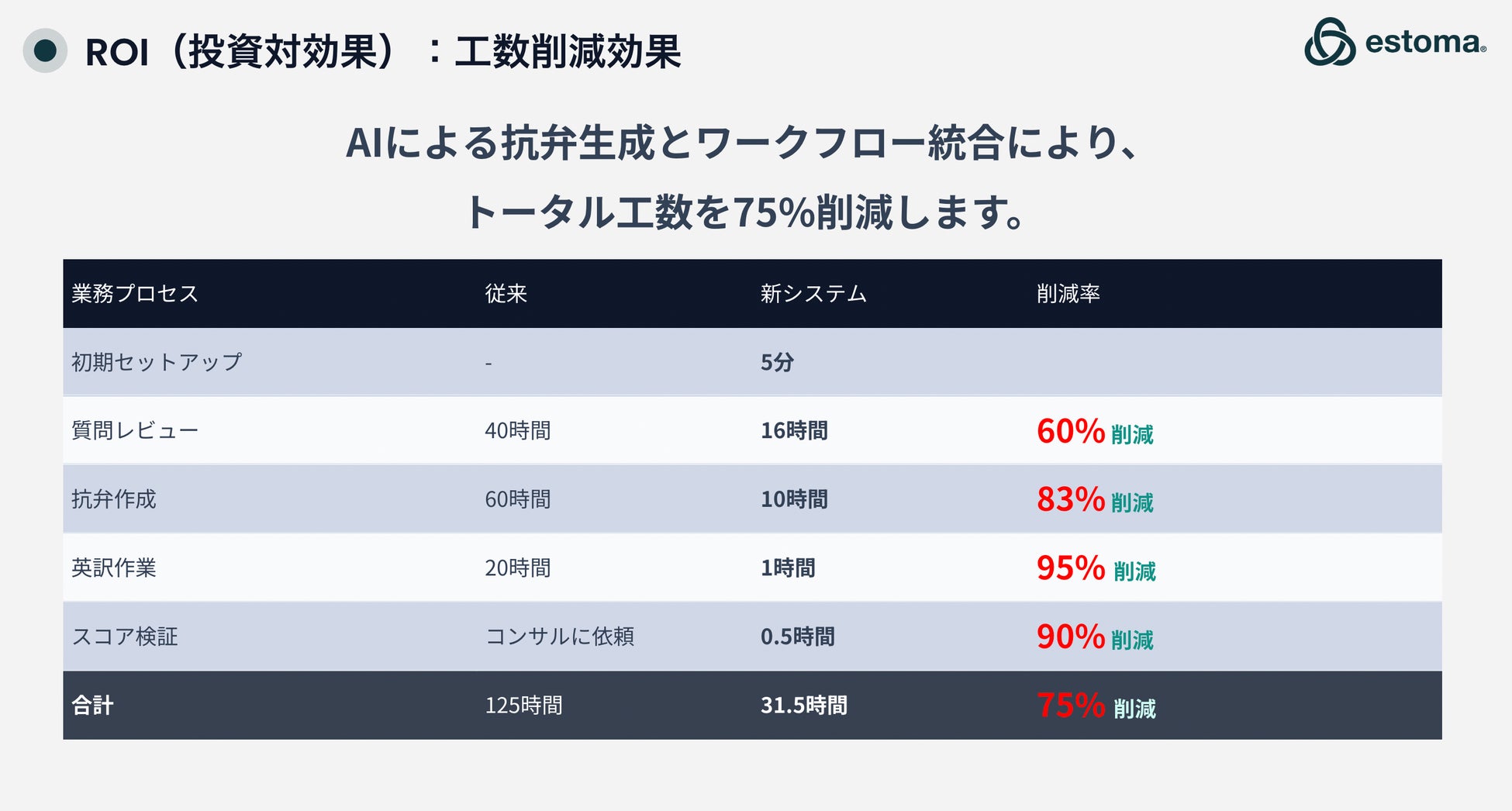Image resolution: width=1512 pixels, height=811 pixels.
Task: Click the dark circle bullet beside ROI title
Action: (45, 51)
